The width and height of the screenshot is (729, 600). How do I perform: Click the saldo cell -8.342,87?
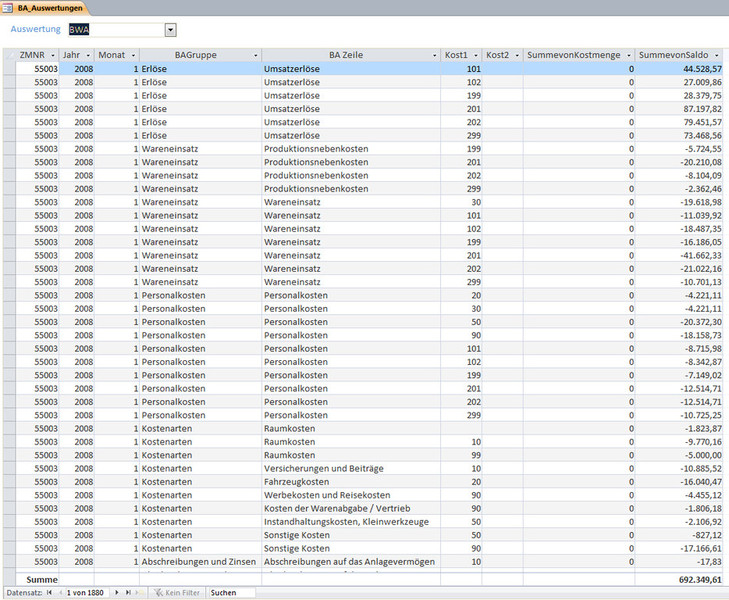679,362
